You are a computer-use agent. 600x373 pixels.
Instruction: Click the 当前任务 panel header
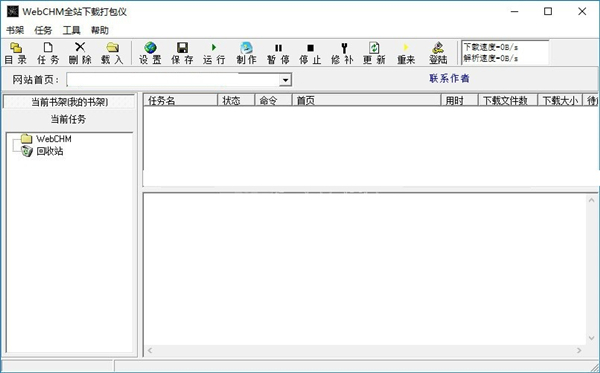tap(68, 119)
